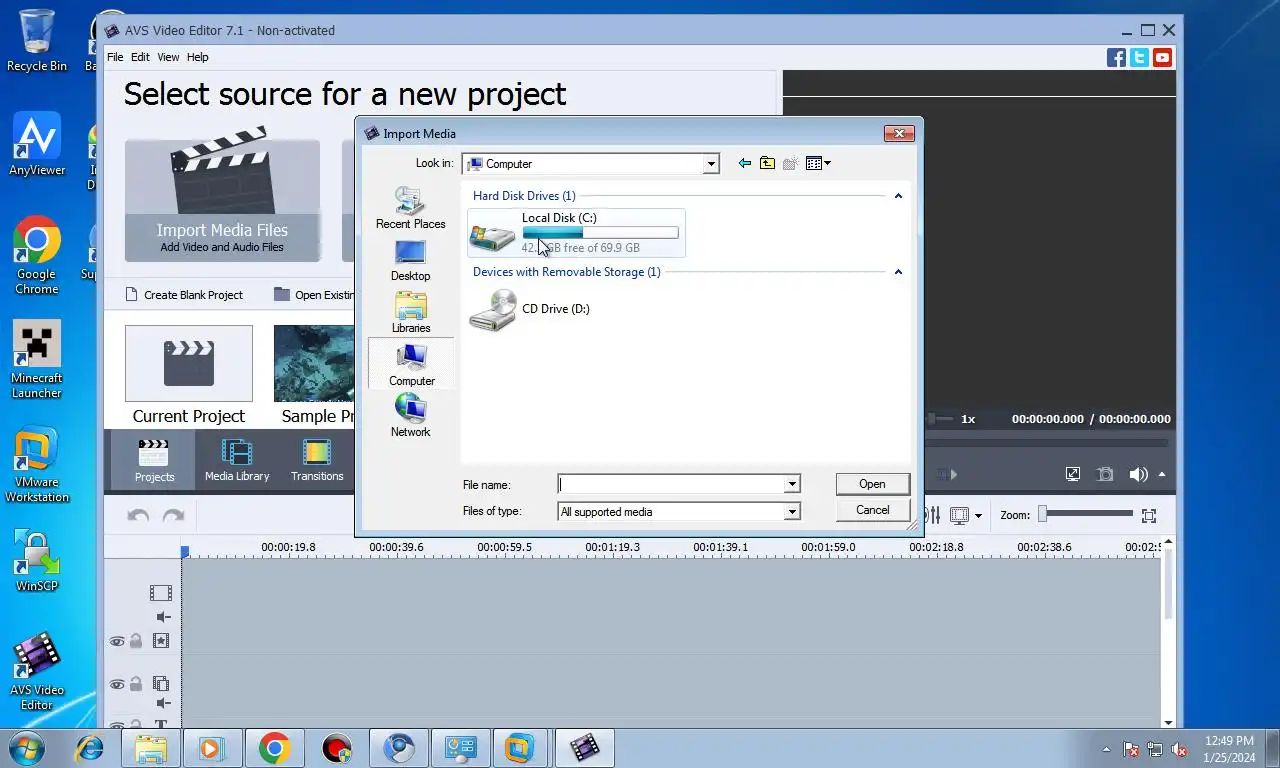Open the File menu
The width and height of the screenshot is (1280, 768).
115,57
